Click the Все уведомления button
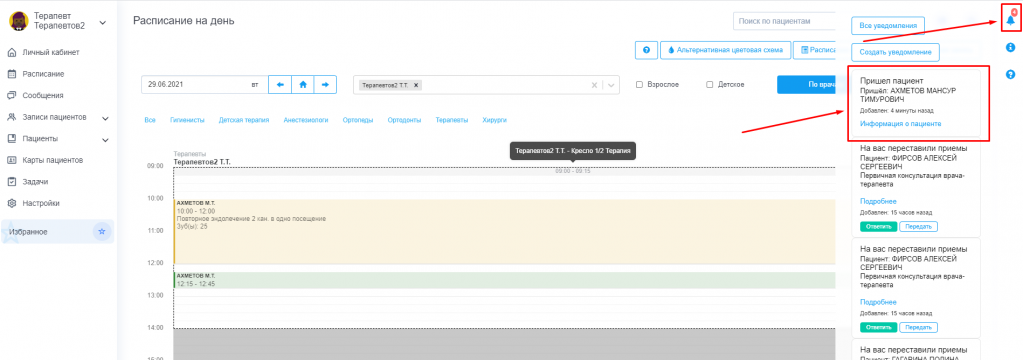 [888, 25]
